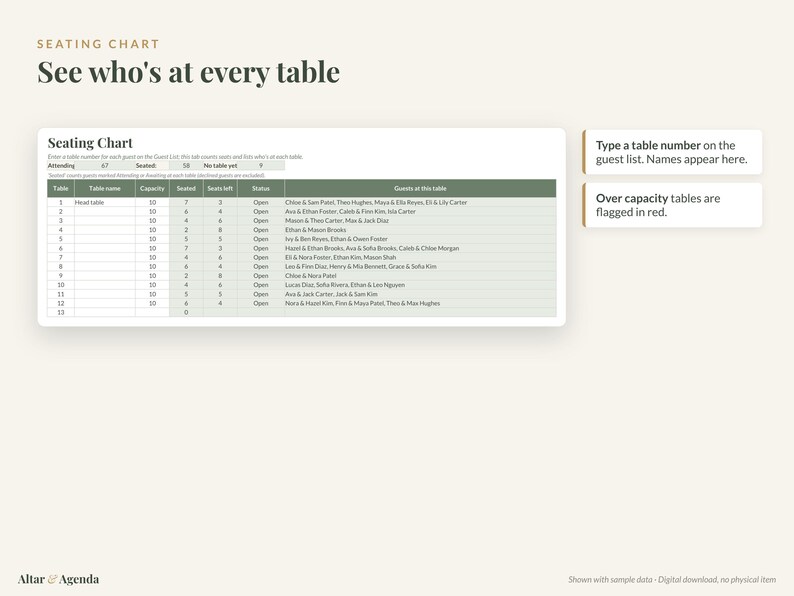The width and height of the screenshot is (794, 596).
Task: Click the empty Table name cell for table 2
Action: tap(105, 211)
